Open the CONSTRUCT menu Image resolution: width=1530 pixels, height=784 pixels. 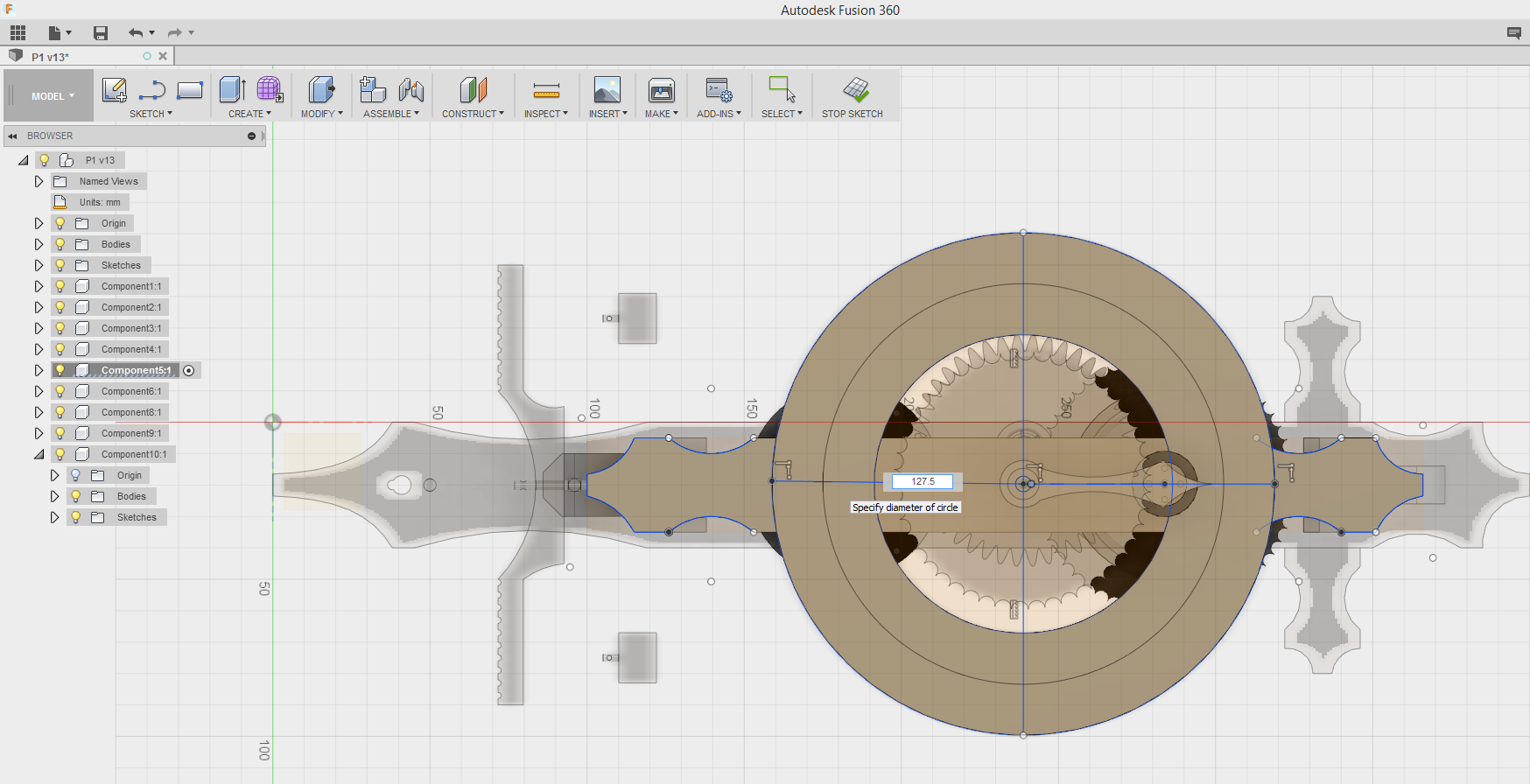[473, 114]
